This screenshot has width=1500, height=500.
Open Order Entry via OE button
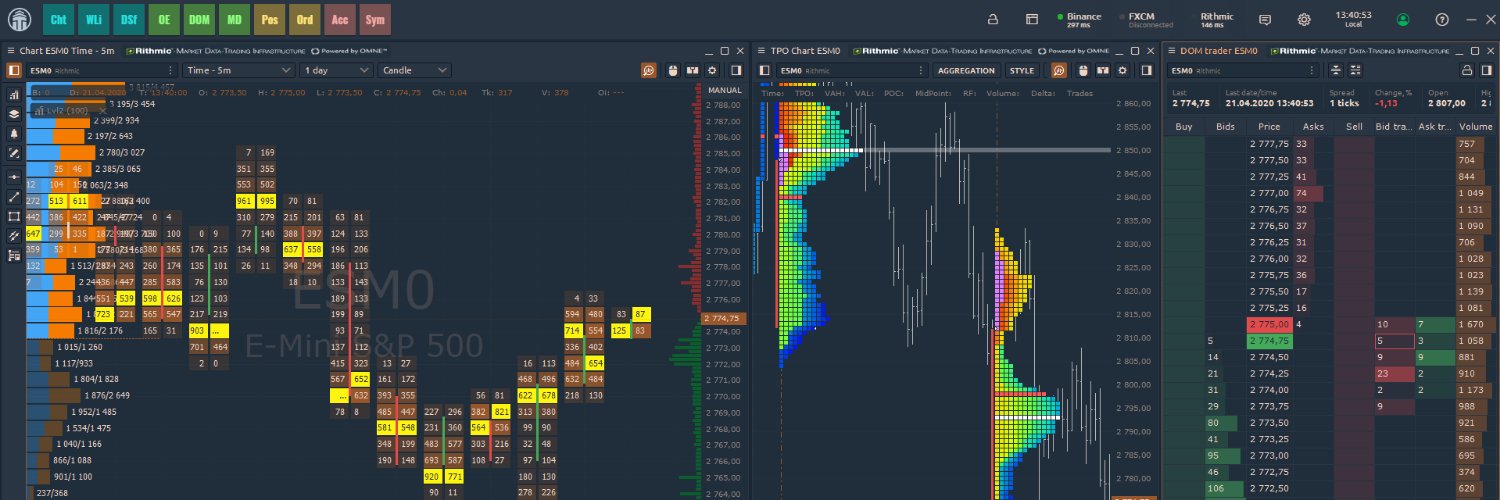point(164,19)
